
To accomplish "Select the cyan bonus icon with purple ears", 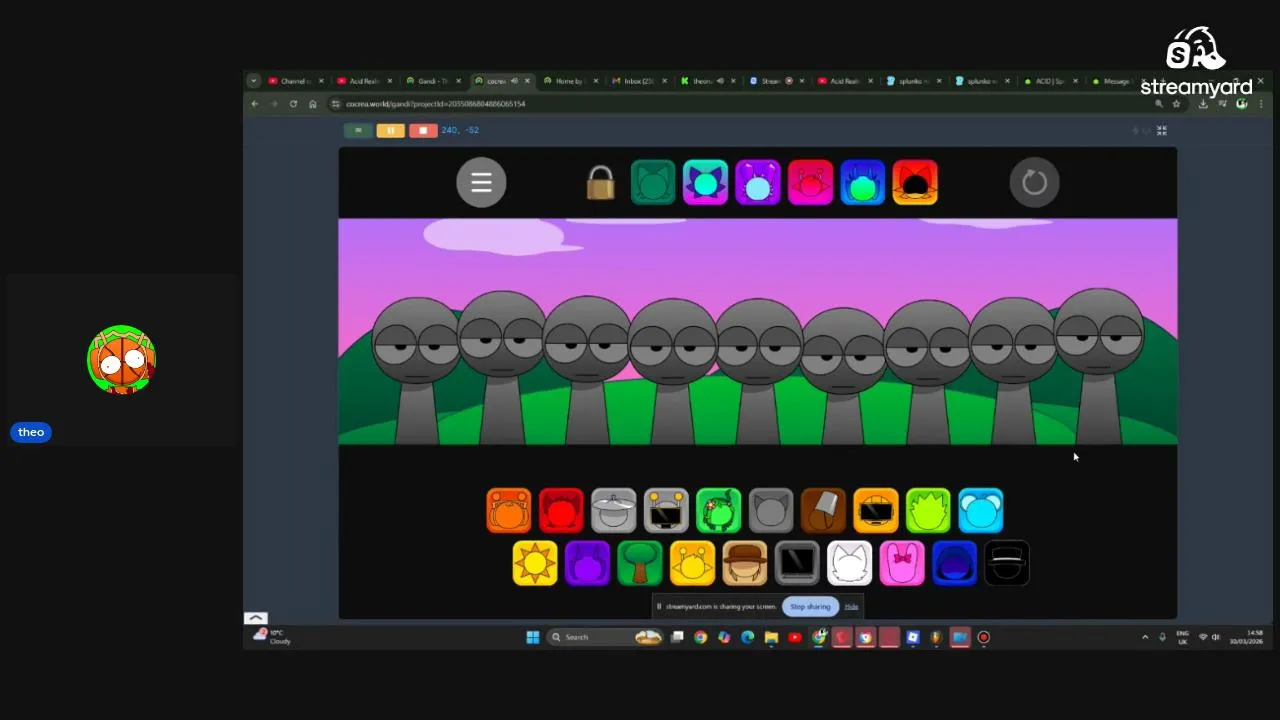I will 705,183.
